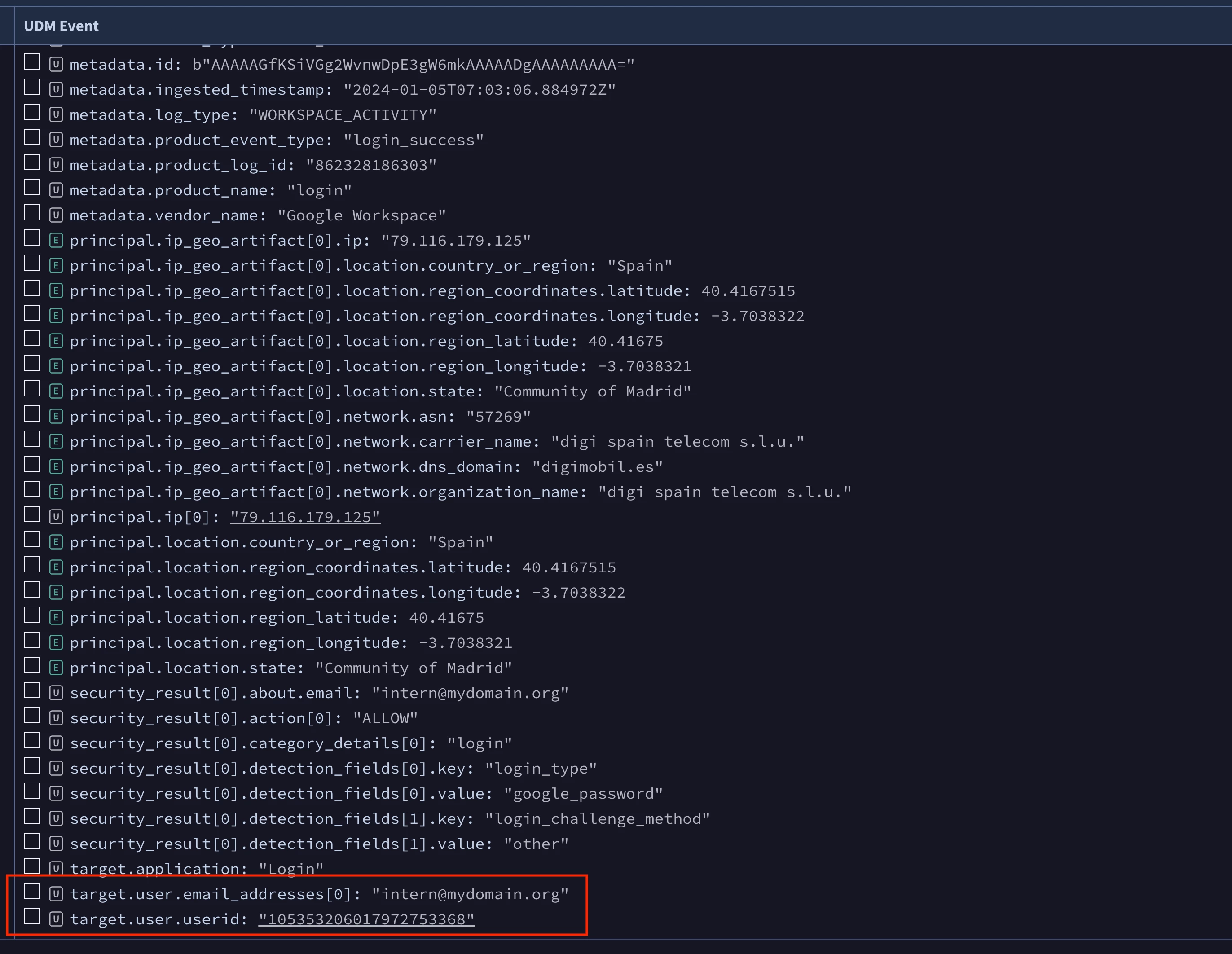Viewport: 1232px width, 954px height.
Task: Click E icon beside network.asn
Action: tap(56, 416)
